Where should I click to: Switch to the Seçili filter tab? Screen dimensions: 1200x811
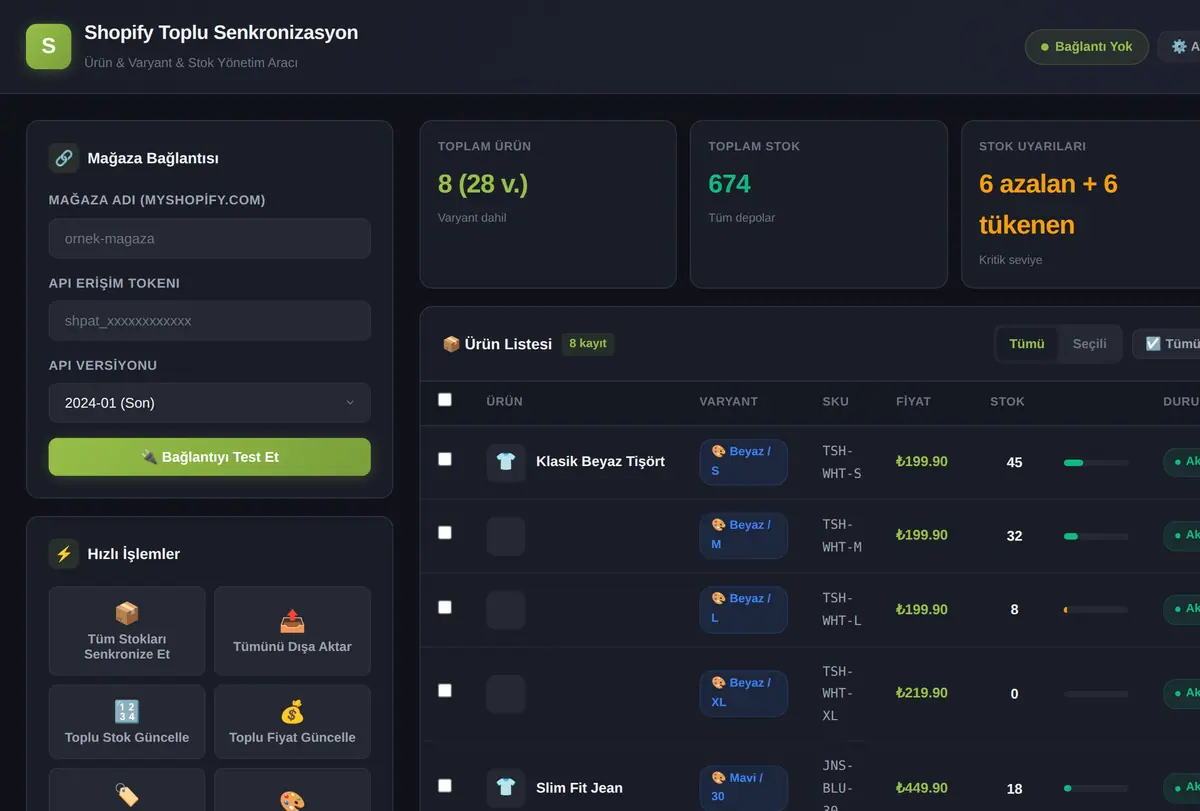1090,344
